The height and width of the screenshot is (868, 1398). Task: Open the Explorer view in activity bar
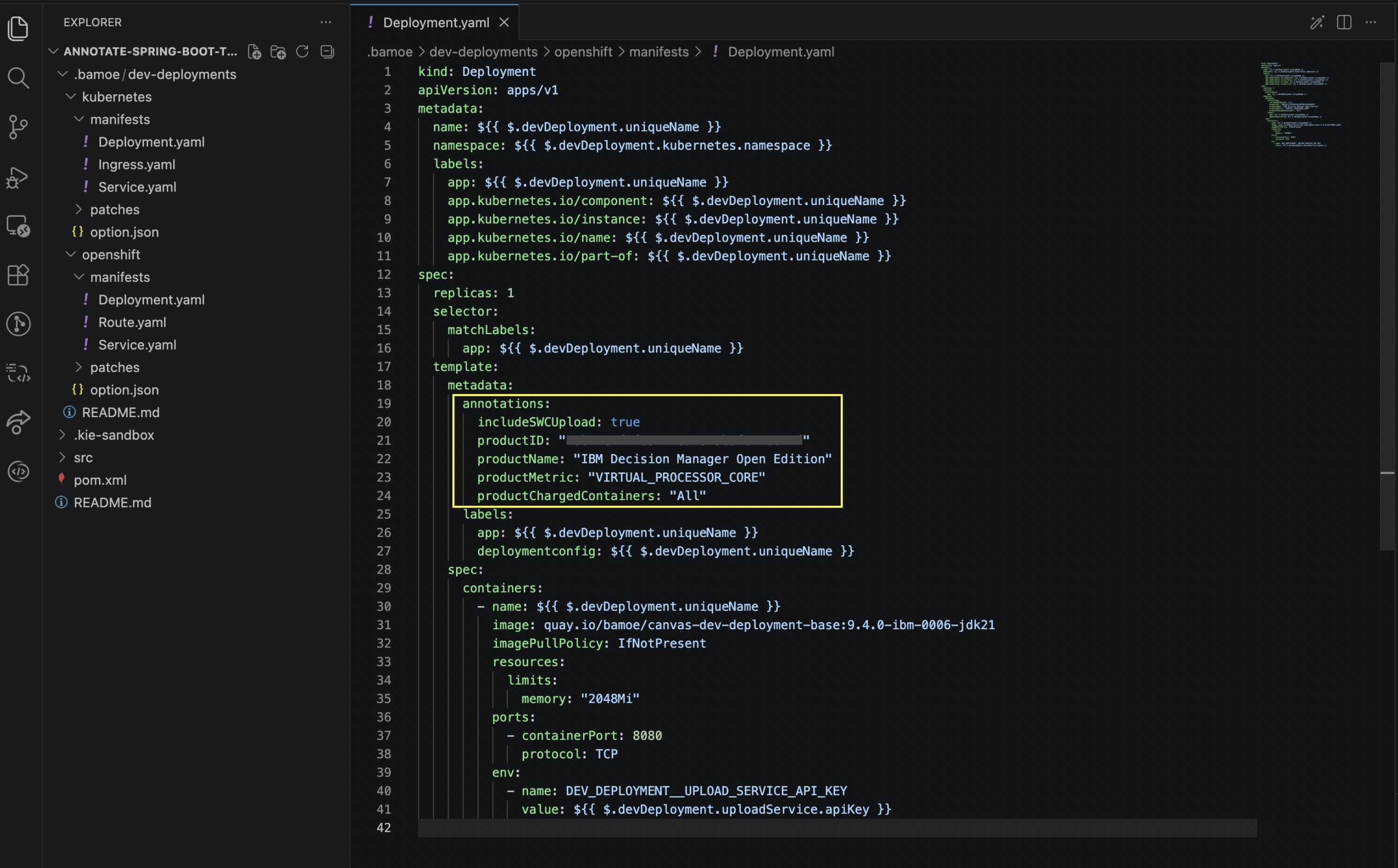tap(18, 28)
